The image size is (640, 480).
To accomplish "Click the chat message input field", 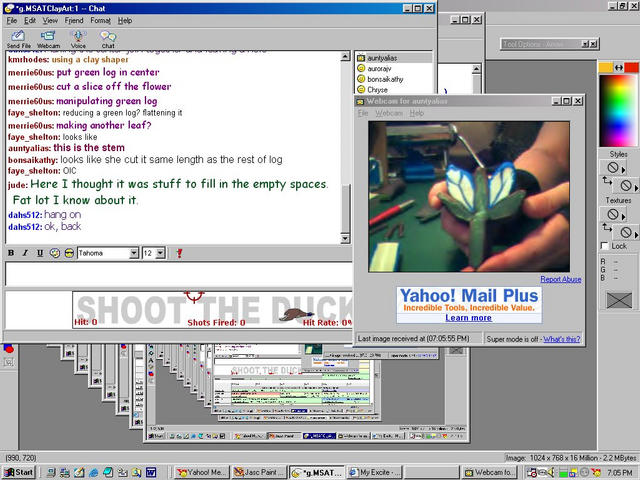I will coord(178,274).
